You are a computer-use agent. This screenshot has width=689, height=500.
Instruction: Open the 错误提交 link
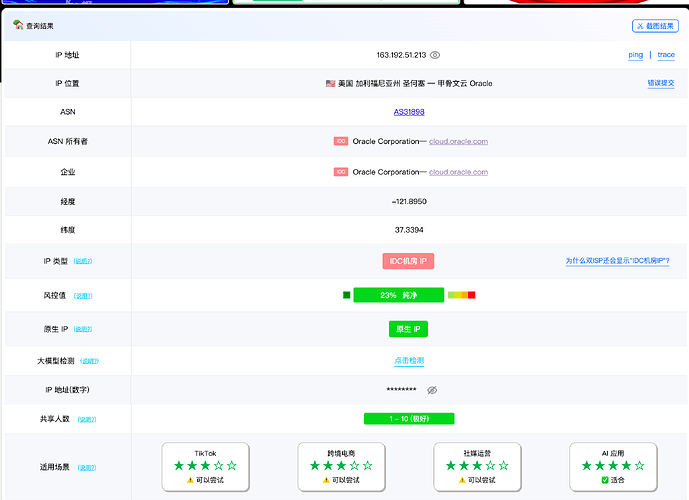click(660, 83)
